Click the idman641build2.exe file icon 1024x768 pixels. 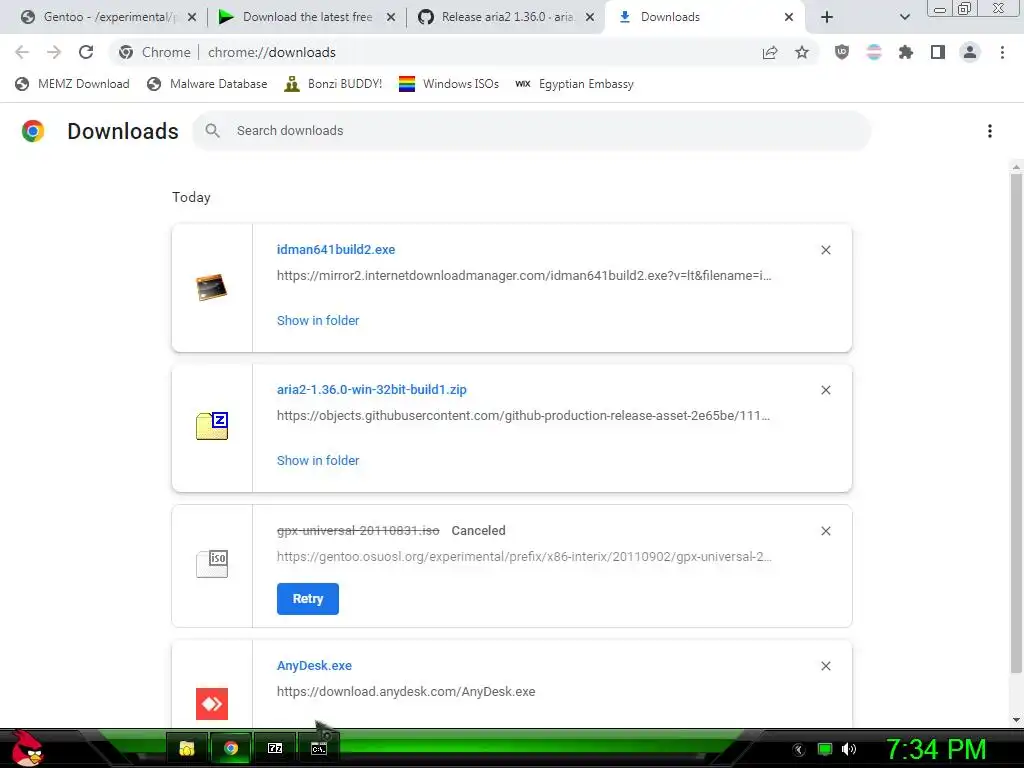(x=212, y=287)
